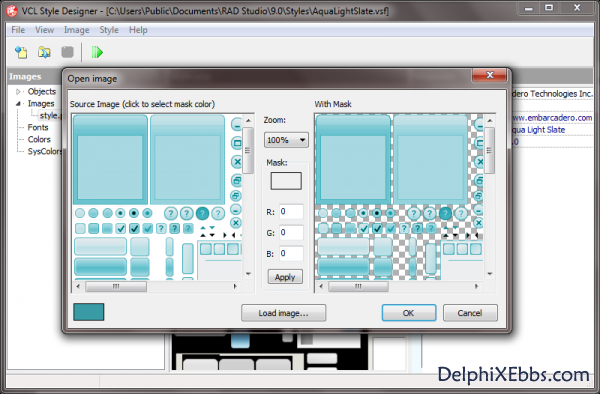Click the teal color swatch at bottom left
Screen dimensions: 600x394
88,312
